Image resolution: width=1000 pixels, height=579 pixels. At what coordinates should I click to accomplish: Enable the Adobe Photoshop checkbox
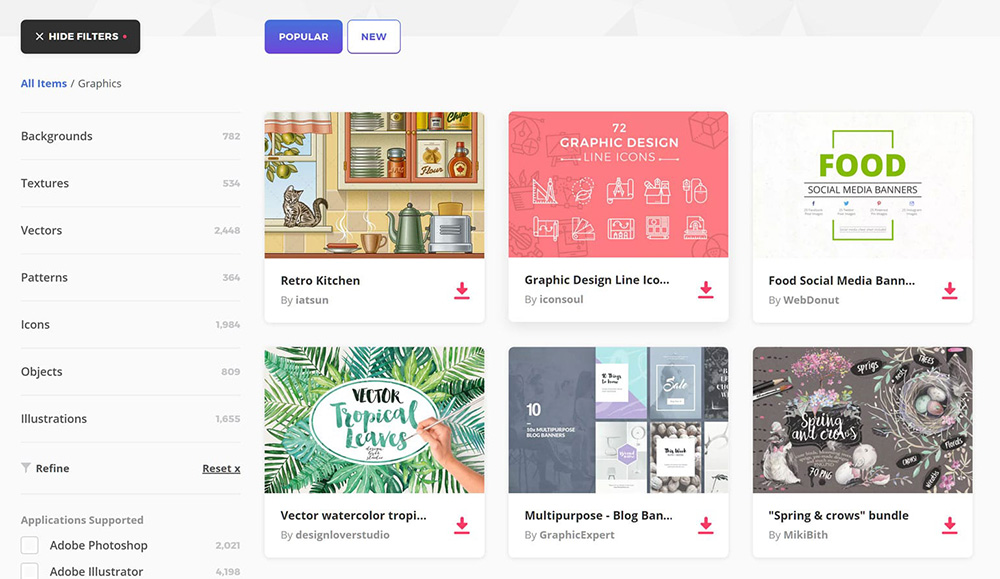[x=30, y=545]
